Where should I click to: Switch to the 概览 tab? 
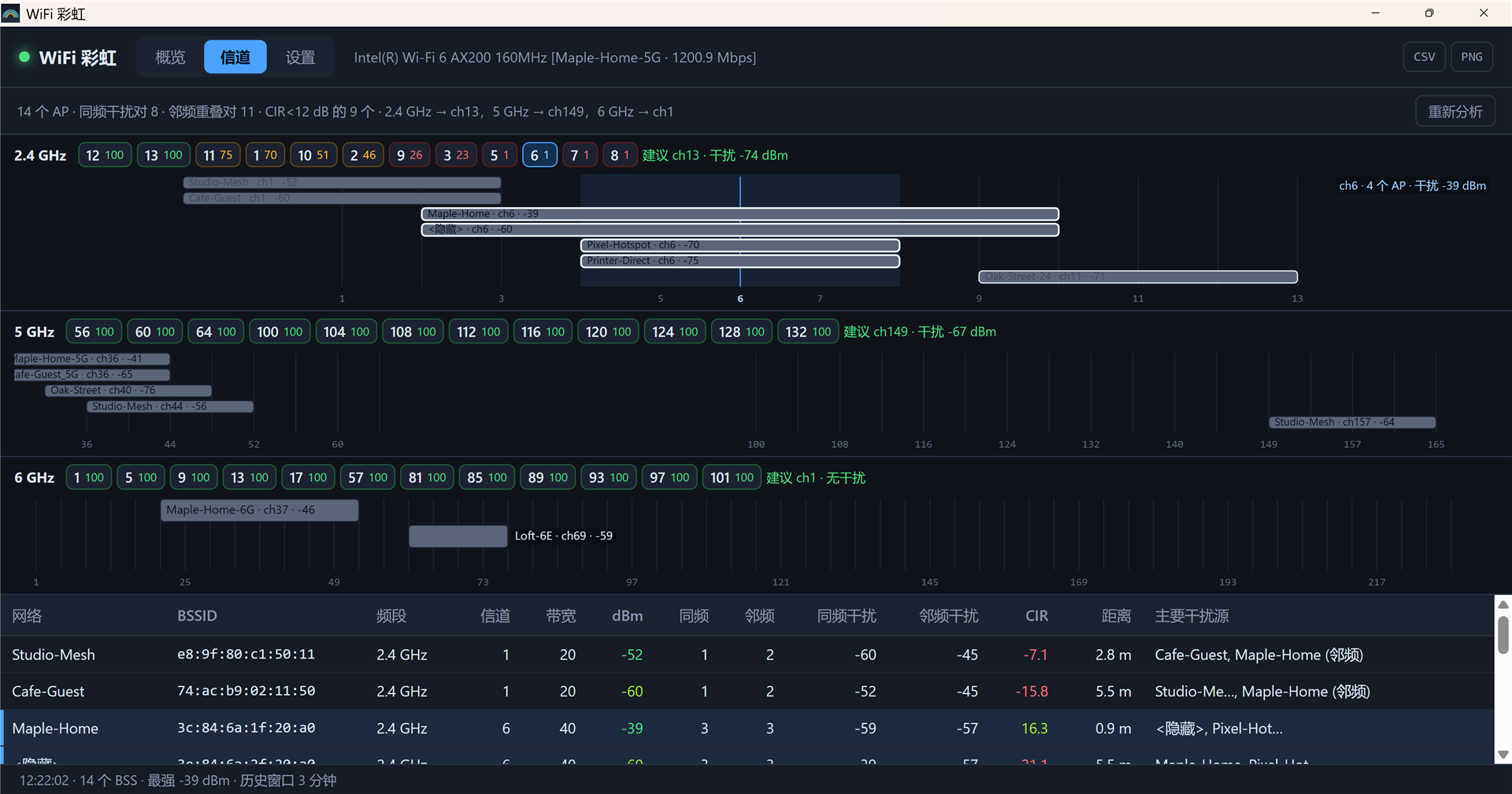tap(170, 57)
